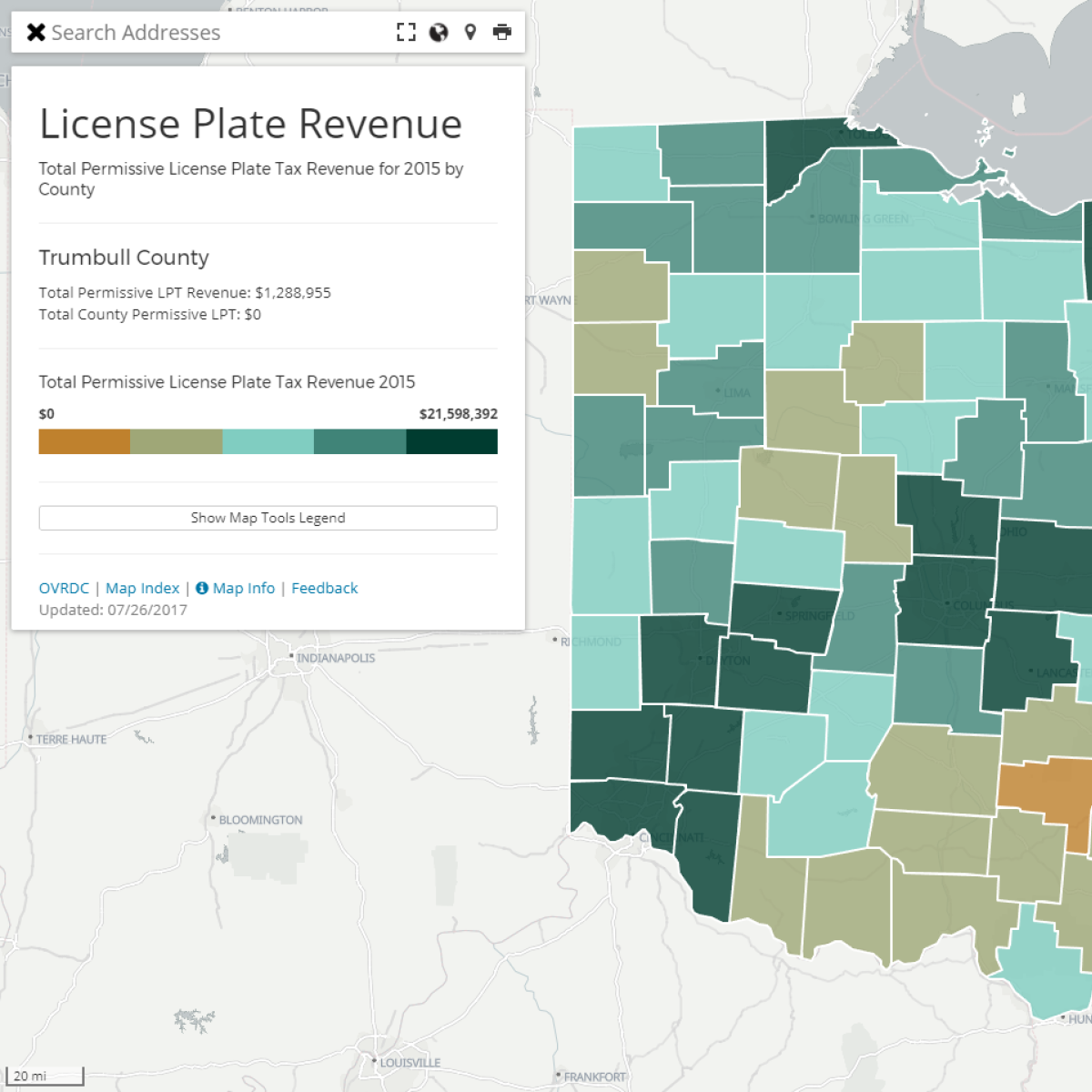This screenshot has height=1092, width=1092.
Task: Click the darkest green legend segment
Action: coord(451,441)
